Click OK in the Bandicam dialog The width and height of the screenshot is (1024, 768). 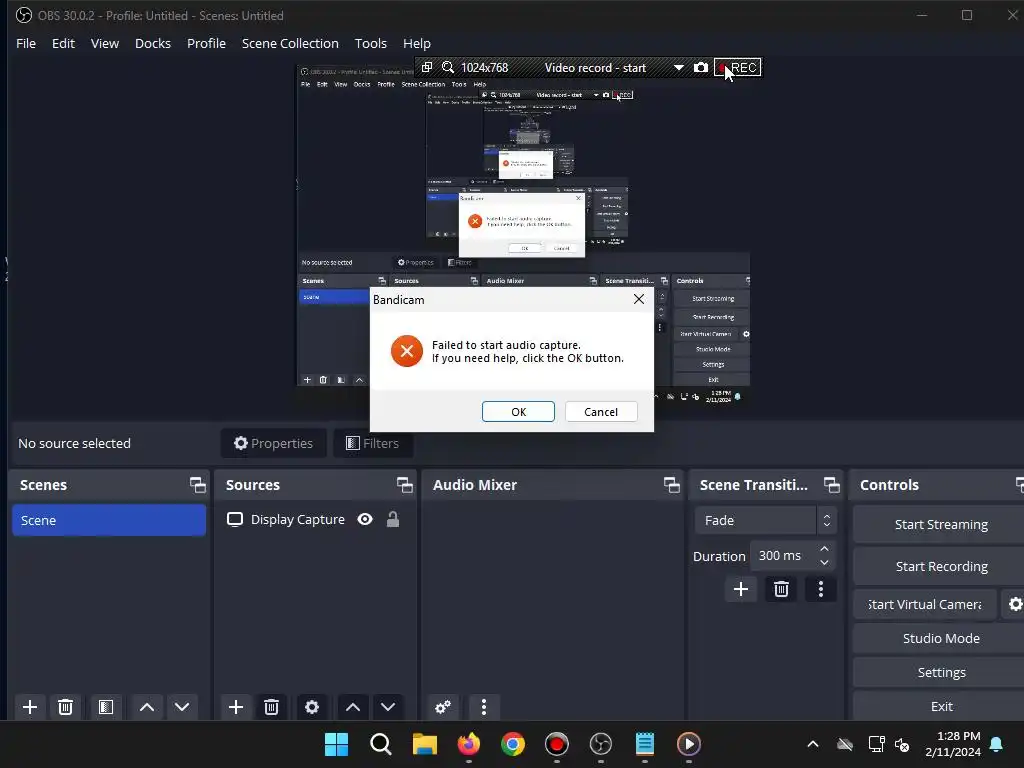click(x=519, y=411)
